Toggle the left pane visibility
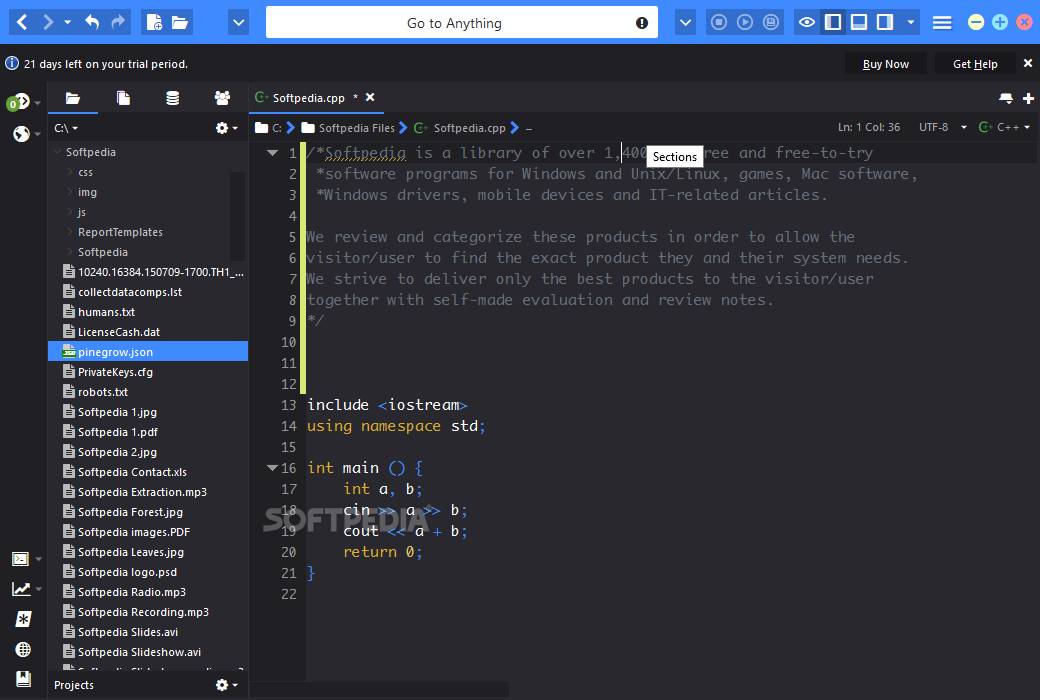The image size is (1040, 700). [832, 23]
